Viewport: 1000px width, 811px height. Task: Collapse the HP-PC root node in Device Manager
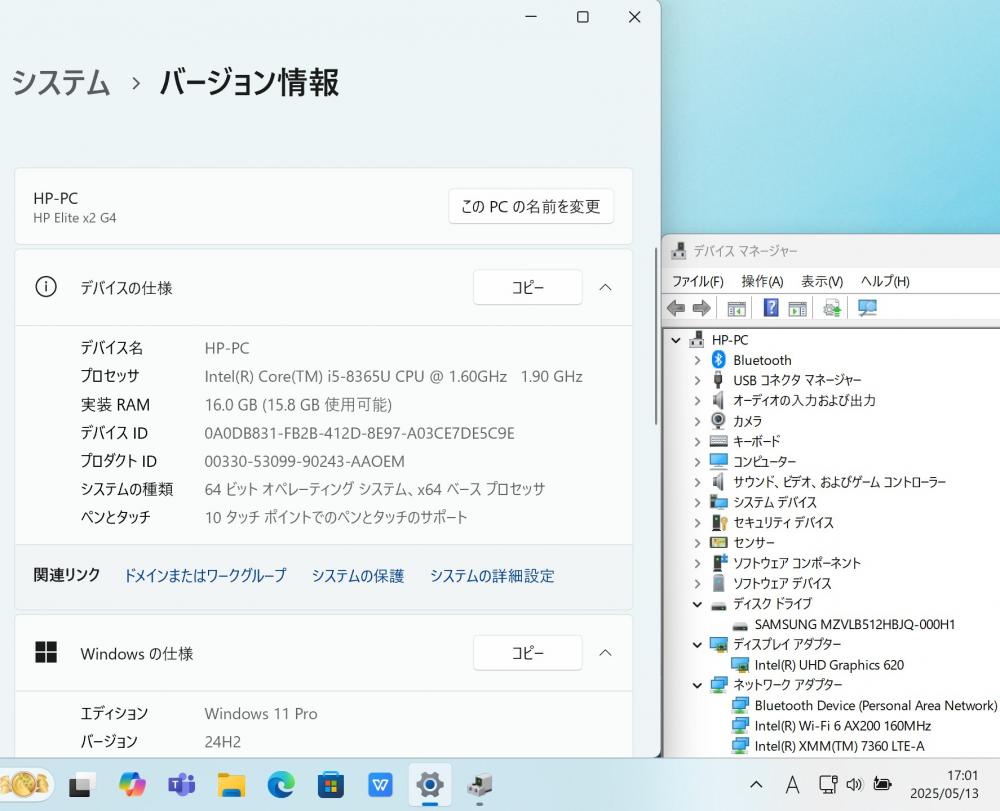click(676, 340)
